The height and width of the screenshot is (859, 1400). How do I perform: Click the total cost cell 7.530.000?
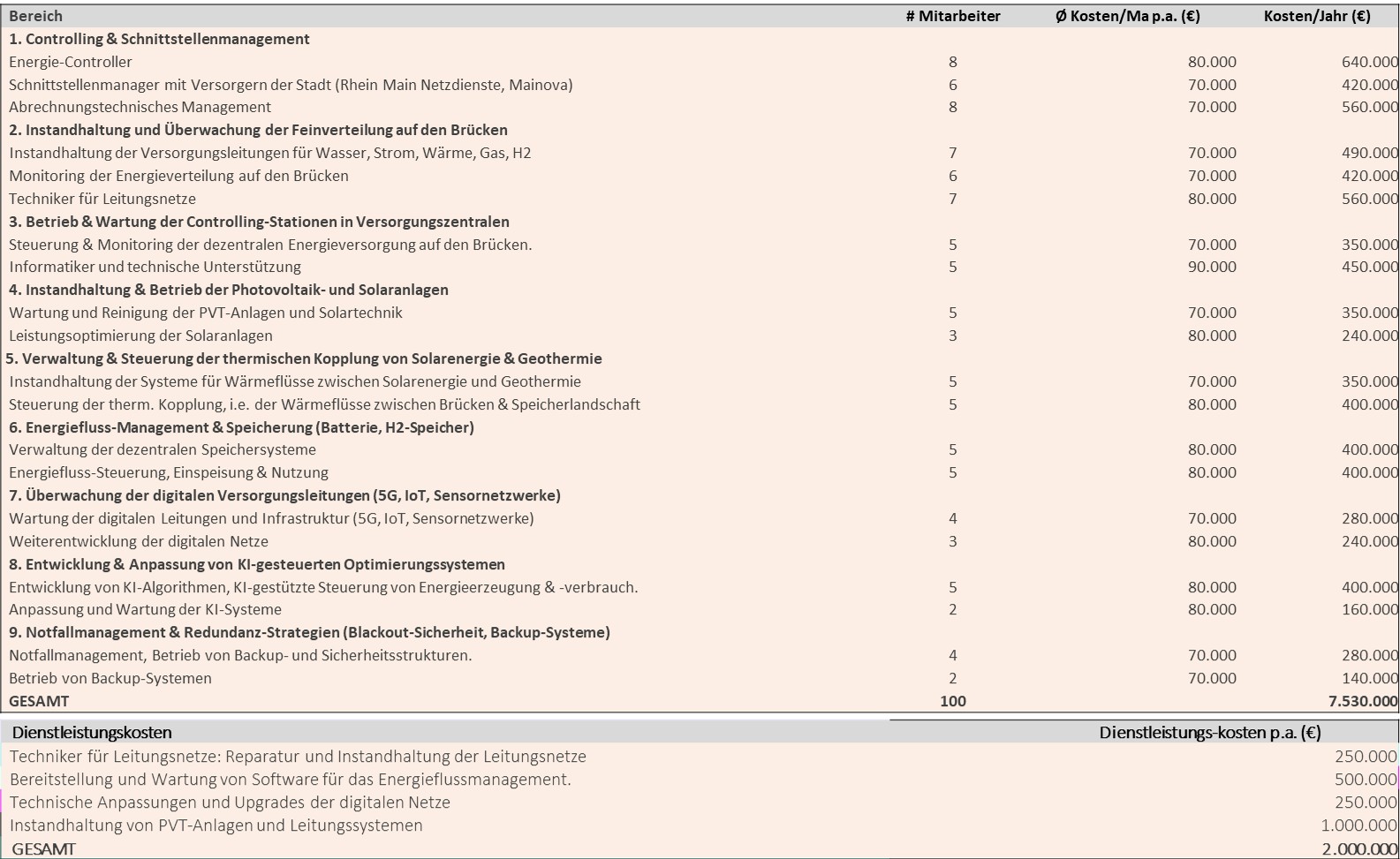point(1363,701)
